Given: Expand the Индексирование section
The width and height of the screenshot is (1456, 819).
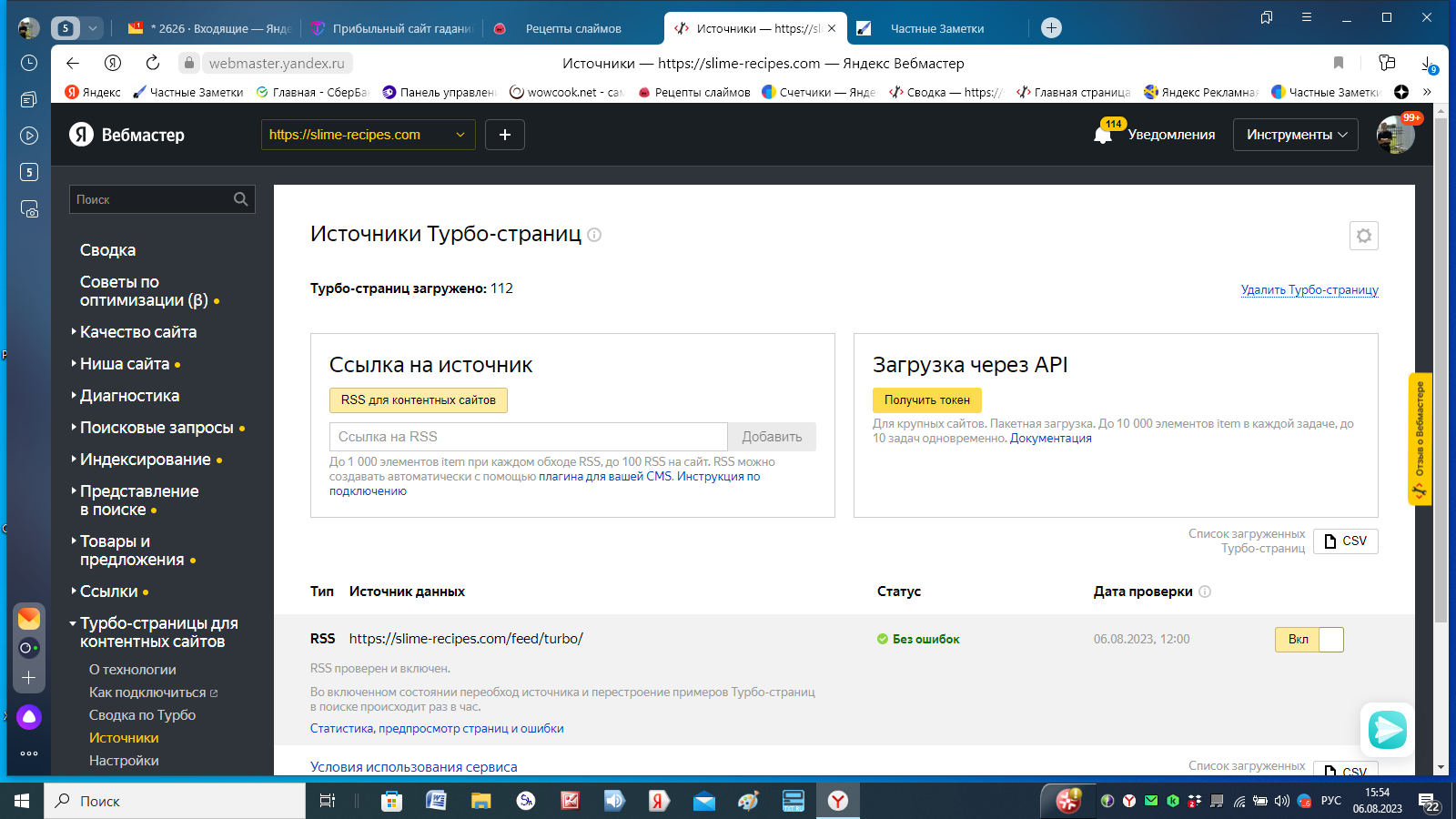Looking at the screenshot, I should pyautogui.click(x=147, y=460).
